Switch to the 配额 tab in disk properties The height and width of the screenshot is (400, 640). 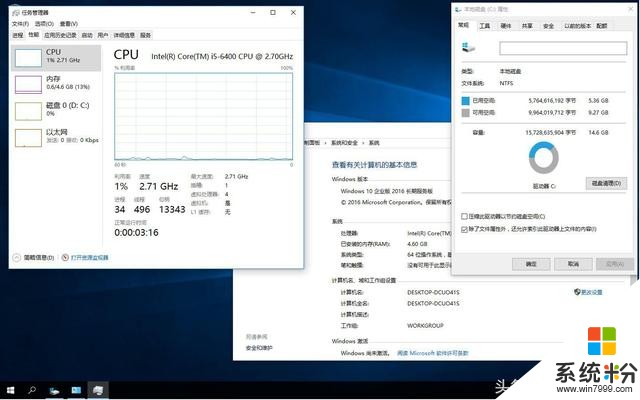(602, 26)
